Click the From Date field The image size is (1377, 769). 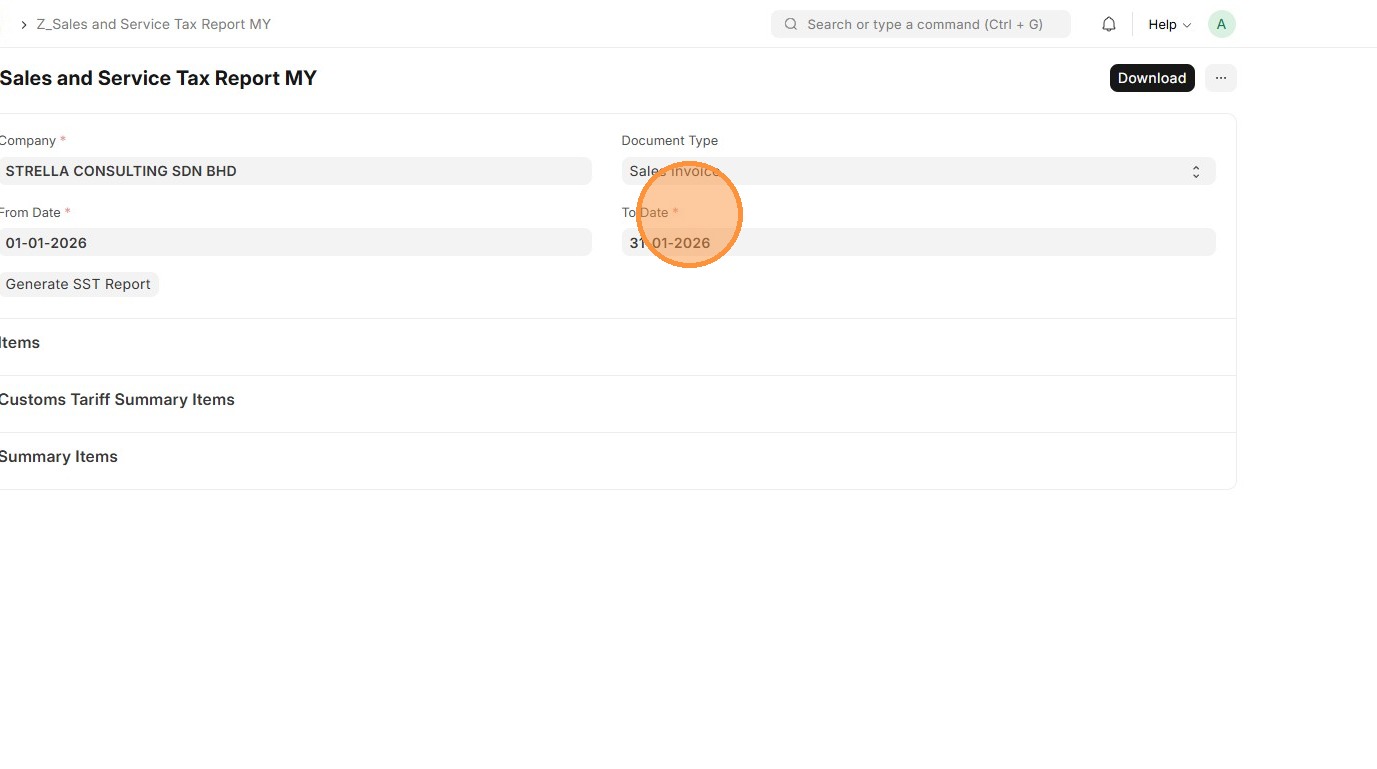point(295,243)
